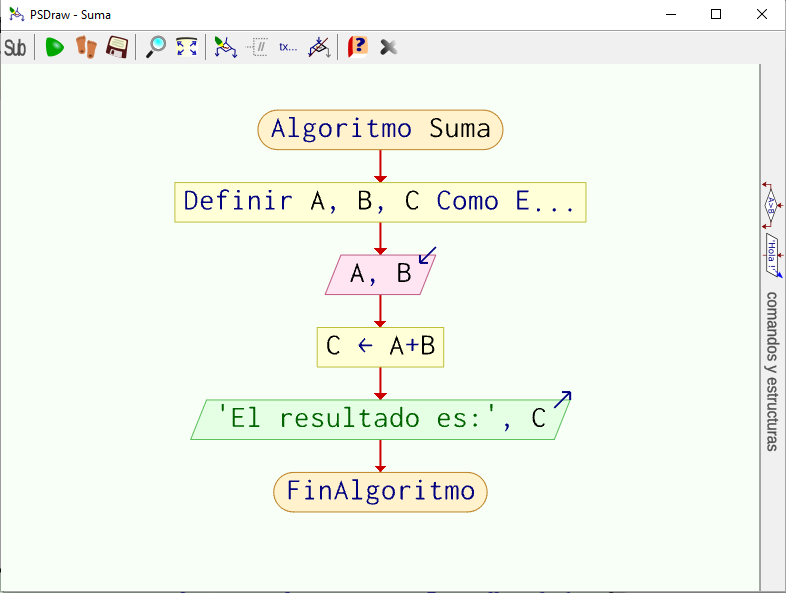Click the A>B conditional icon in side panel
The height and width of the screenshot is (593, 786).
coord(772,206)
